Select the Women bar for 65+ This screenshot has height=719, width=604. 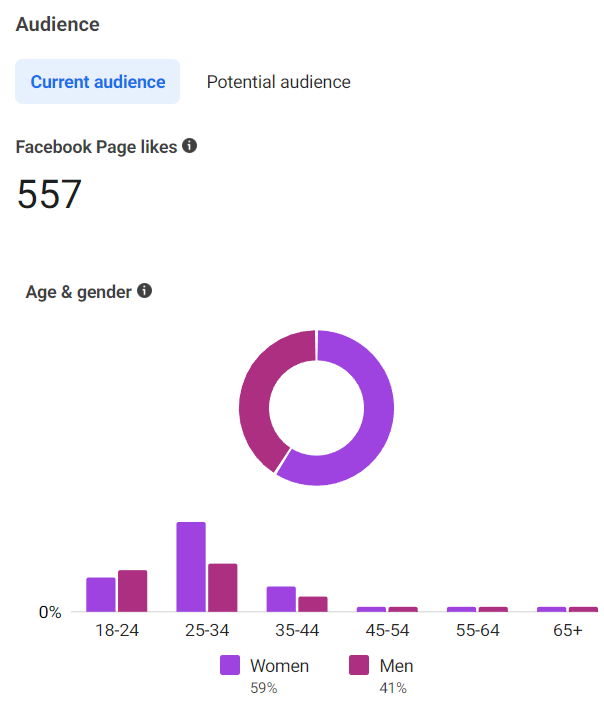tap(552, 609)
